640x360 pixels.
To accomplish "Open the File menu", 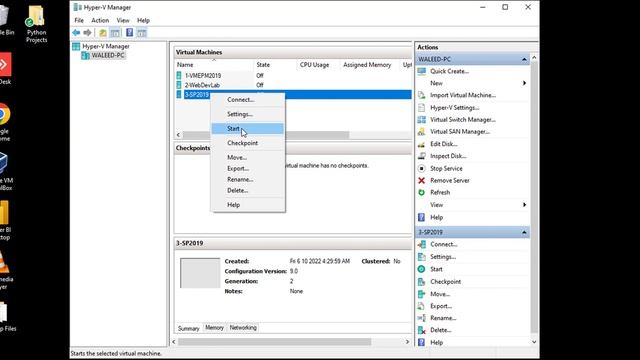I will point(79,20).
